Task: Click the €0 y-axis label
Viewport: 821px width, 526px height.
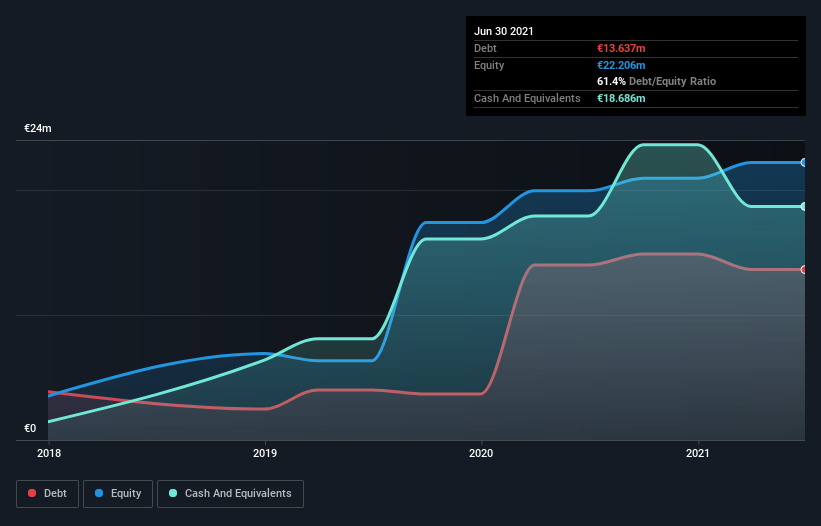Action: [x=30, y=428]
